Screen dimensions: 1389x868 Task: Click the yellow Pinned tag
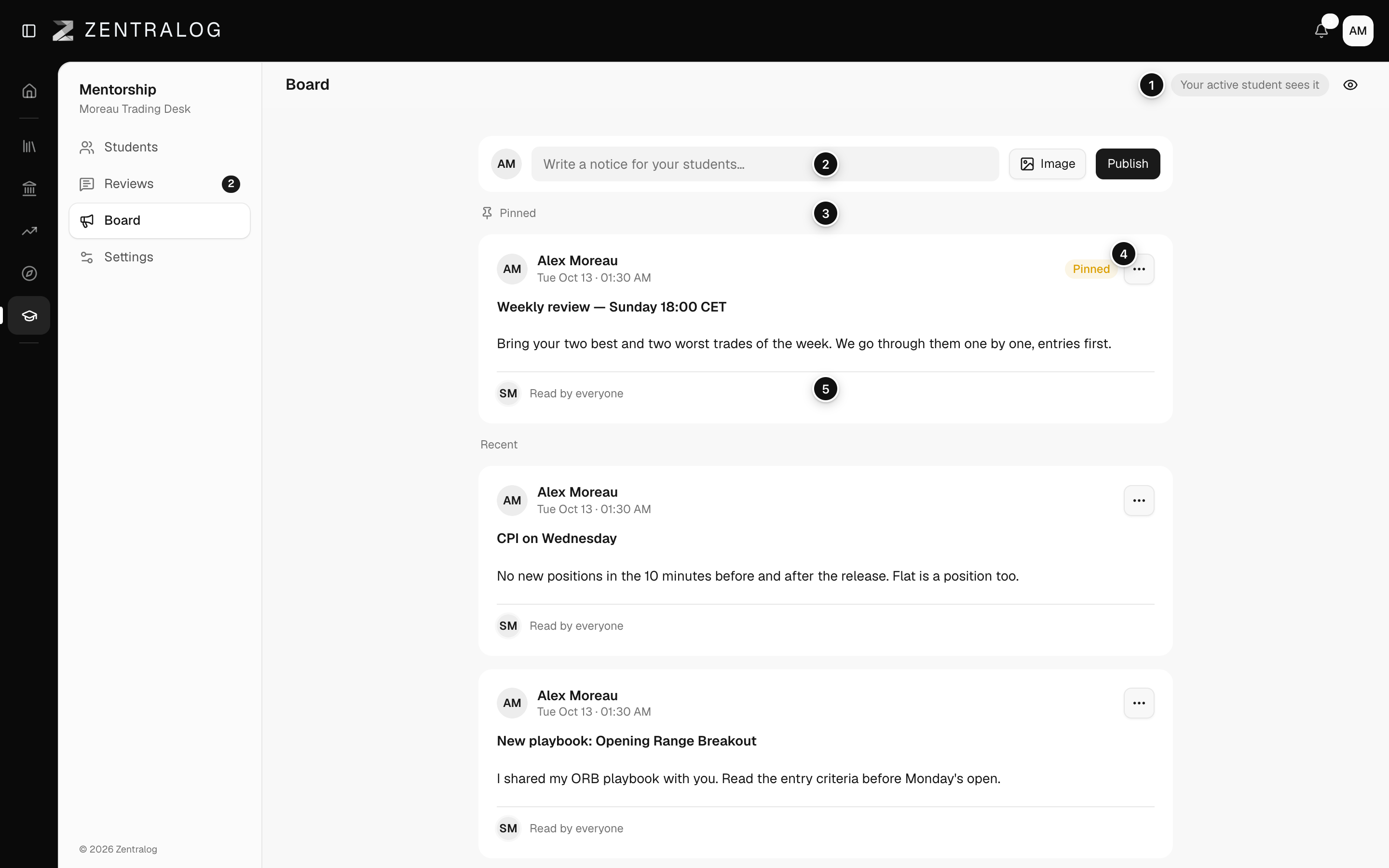1090,269
